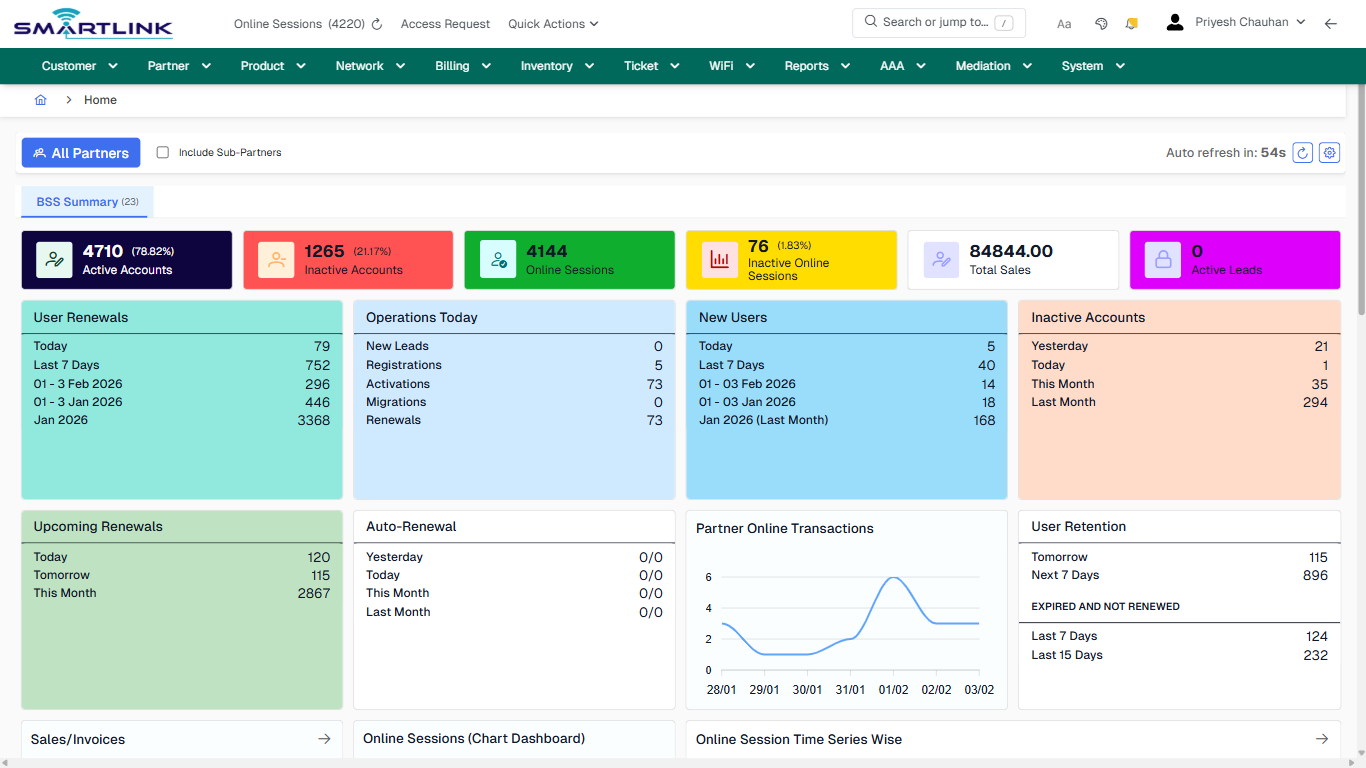Open the notifications bell
The height and width of the screenshot is (768, 1366).
click(1132, 24)
